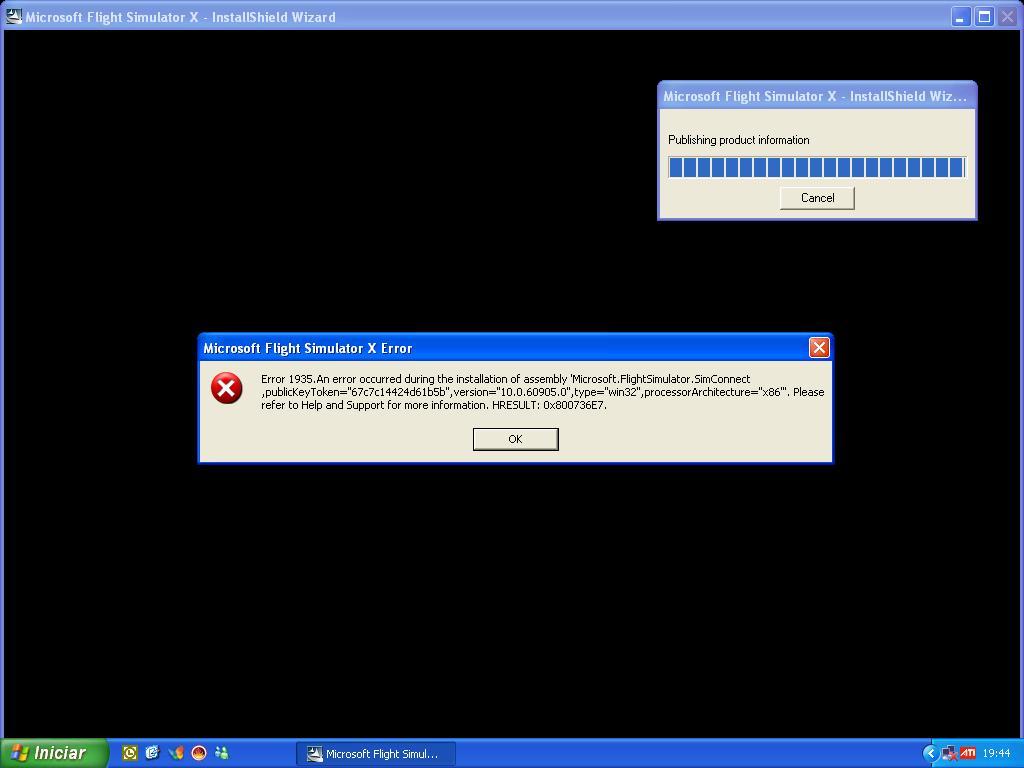Maximize the InstallShield Wizard main window
Viewport: 1024px width, 768px height.
point(984,16)
